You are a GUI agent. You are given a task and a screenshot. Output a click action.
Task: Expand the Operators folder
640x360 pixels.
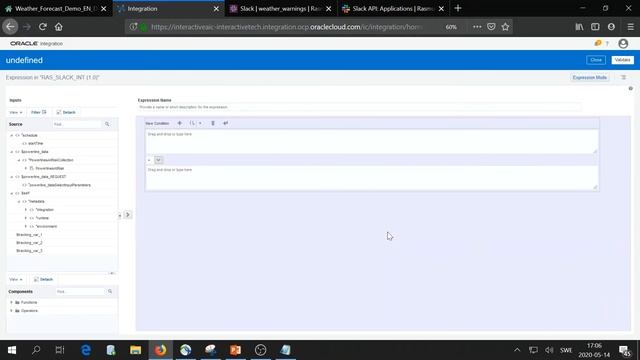(x=11, y=311)
